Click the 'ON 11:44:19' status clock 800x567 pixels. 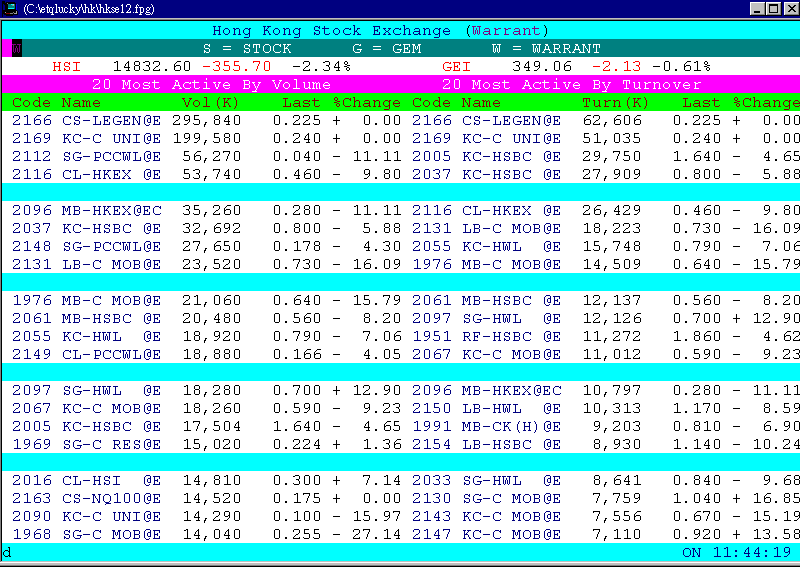[x=736, y=553]
